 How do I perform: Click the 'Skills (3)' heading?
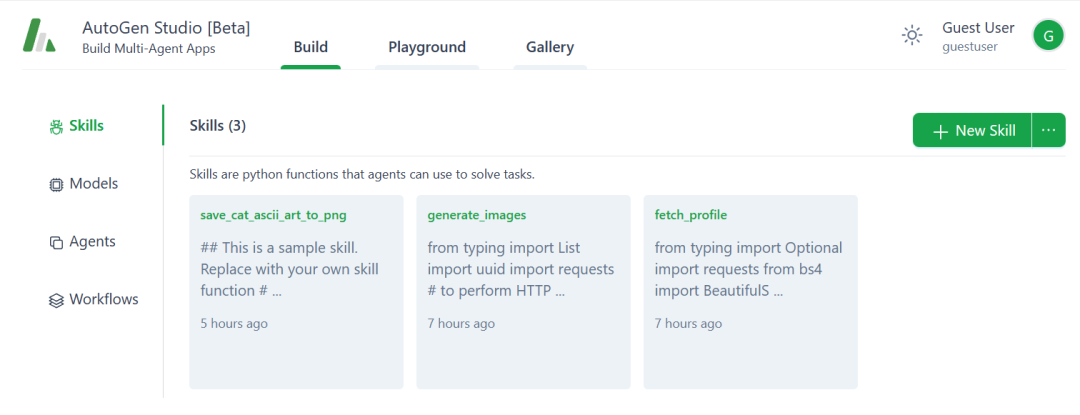[x=218, y=126]
